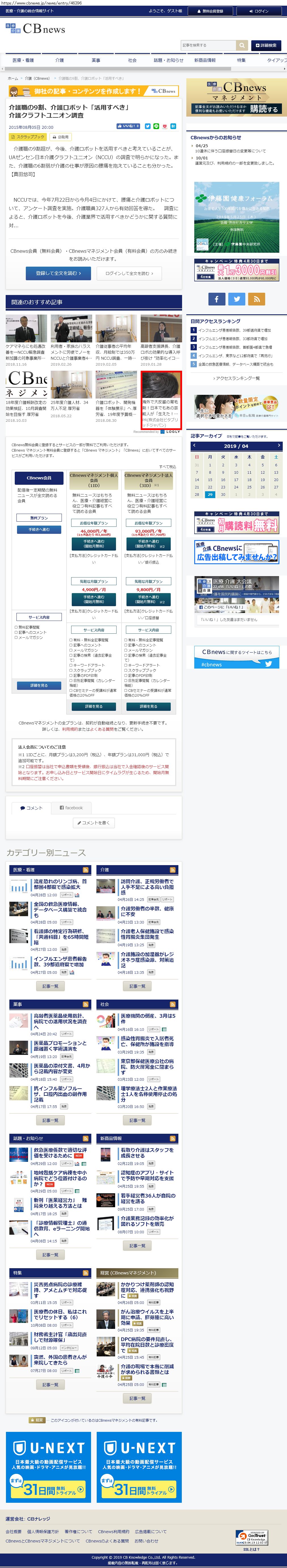
Task: Open the blue Facebook page icon
Action: point(217,298)
